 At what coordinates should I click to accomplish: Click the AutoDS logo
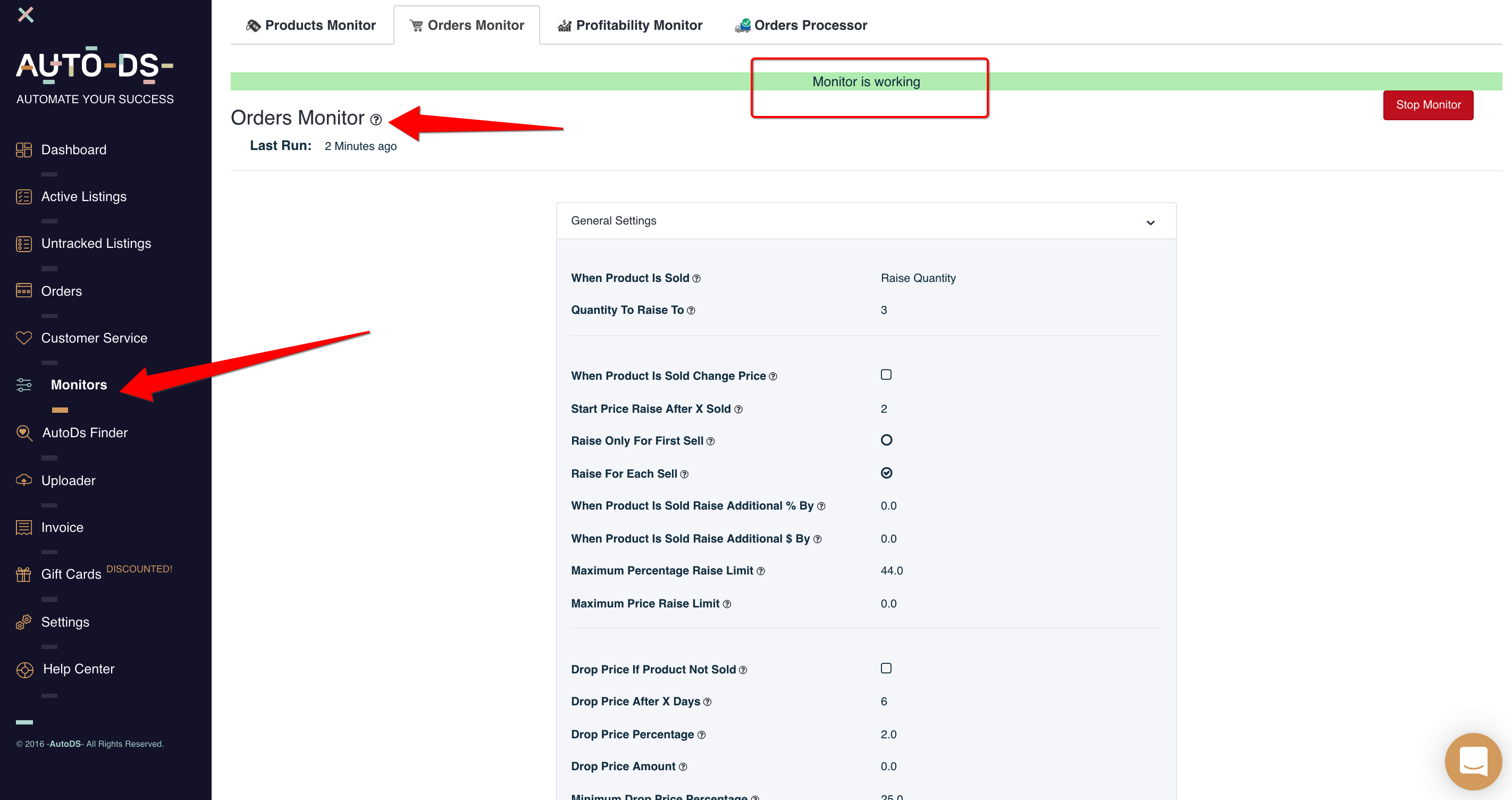click(x=95, y=65)
